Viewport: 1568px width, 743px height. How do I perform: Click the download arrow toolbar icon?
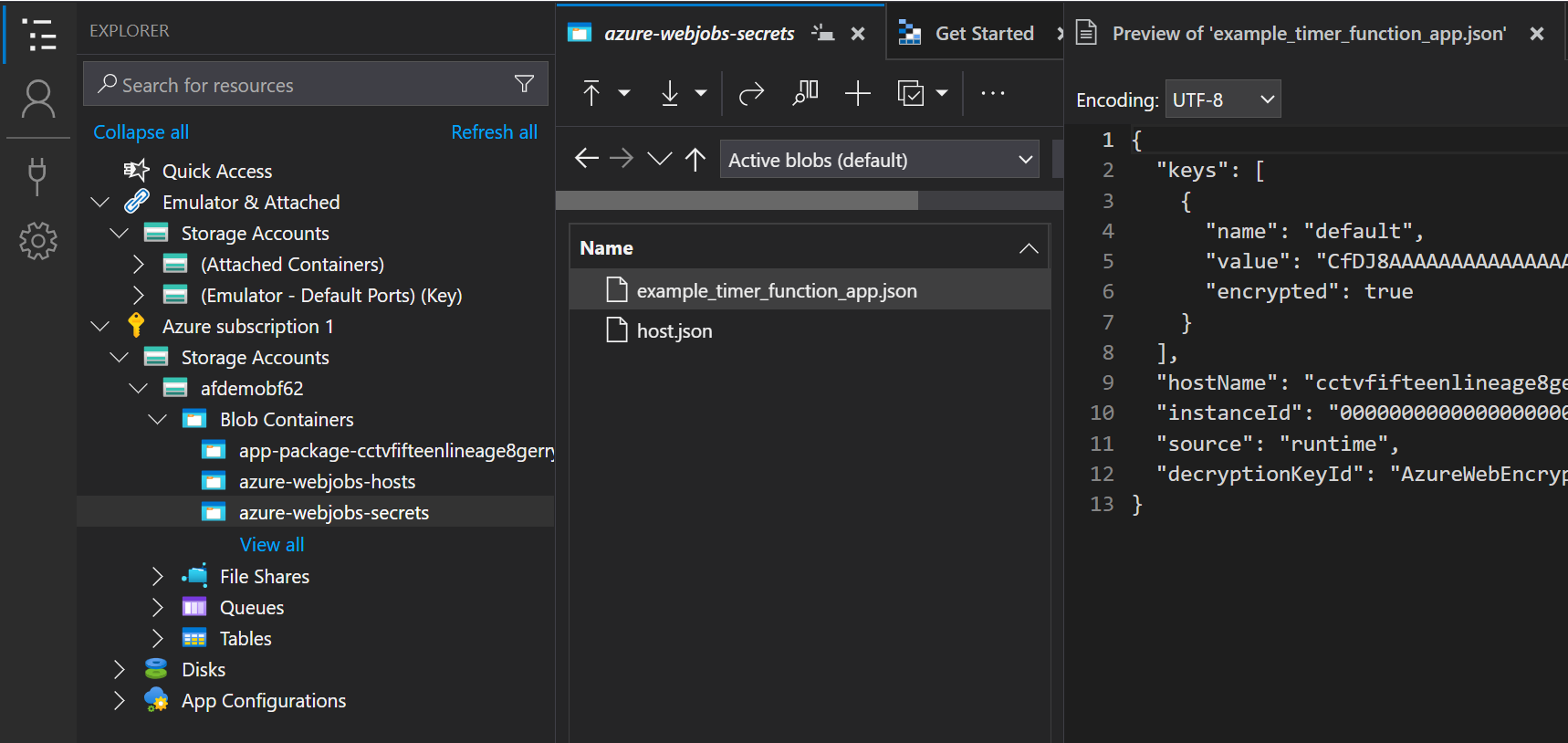[x=670, y=93]
